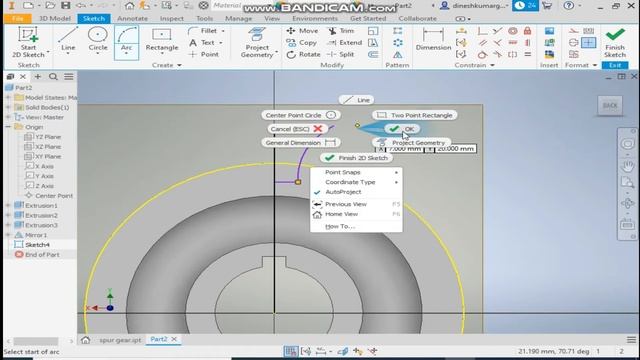Add a Dimension from ribbon
The image size is (640, 360).
(x=433, y=40)
